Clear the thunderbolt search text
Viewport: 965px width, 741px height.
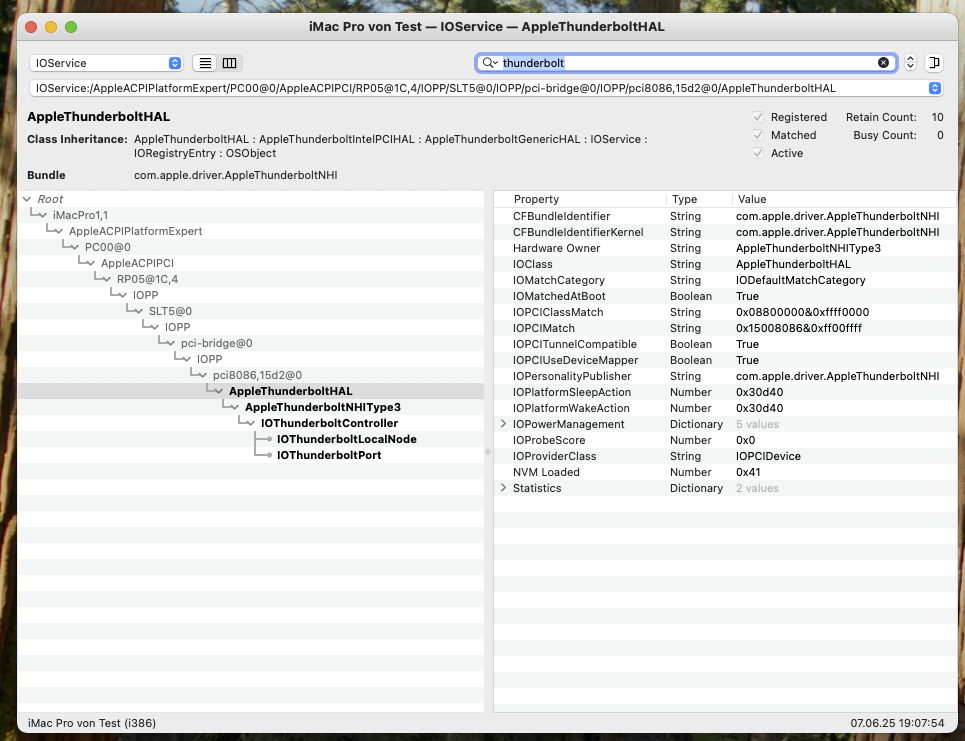coord(883,63)
